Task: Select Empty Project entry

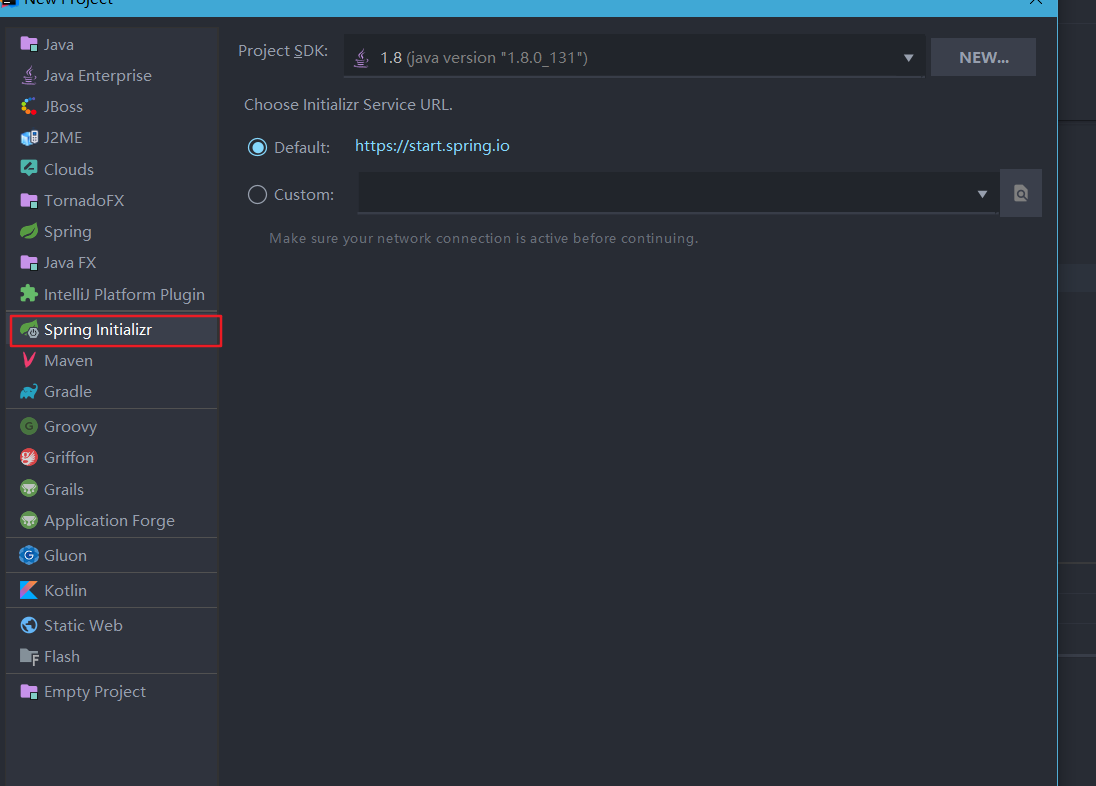Action: point(112,692)
